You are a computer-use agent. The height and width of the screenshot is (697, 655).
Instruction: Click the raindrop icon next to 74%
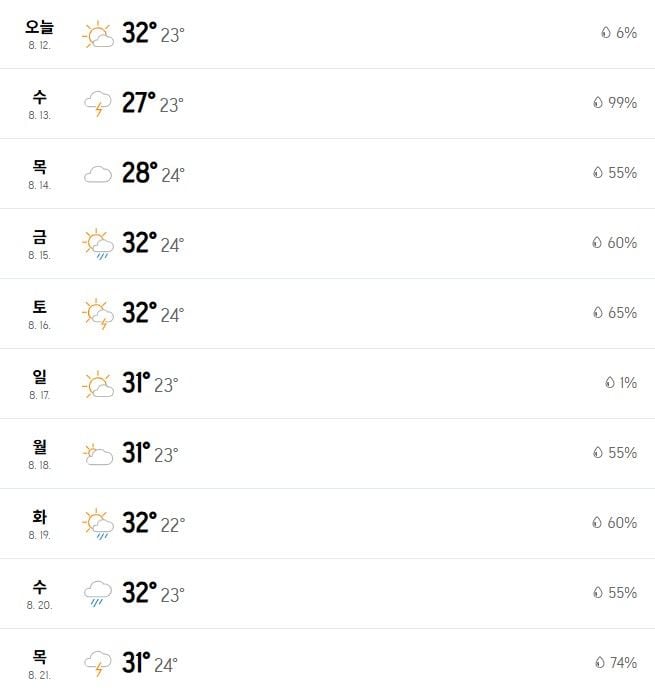(600, 662)
